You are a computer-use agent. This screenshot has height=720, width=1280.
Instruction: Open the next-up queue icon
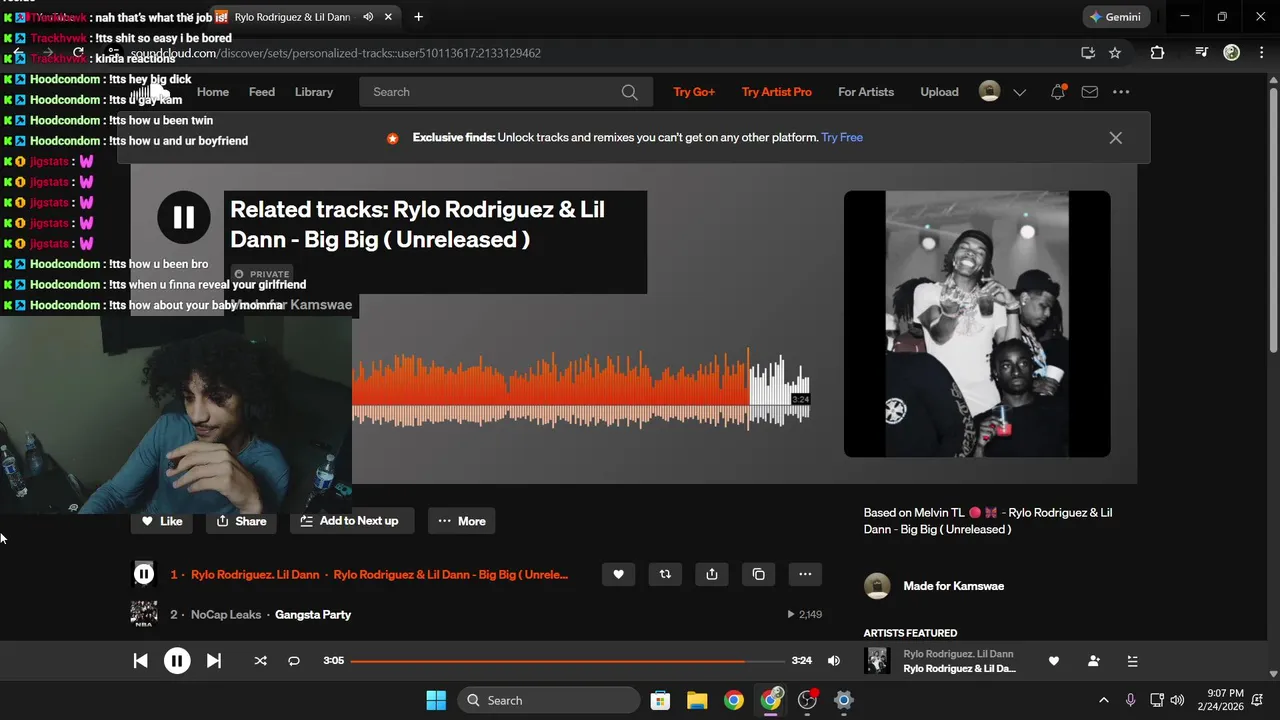(x=1132, y=661)
